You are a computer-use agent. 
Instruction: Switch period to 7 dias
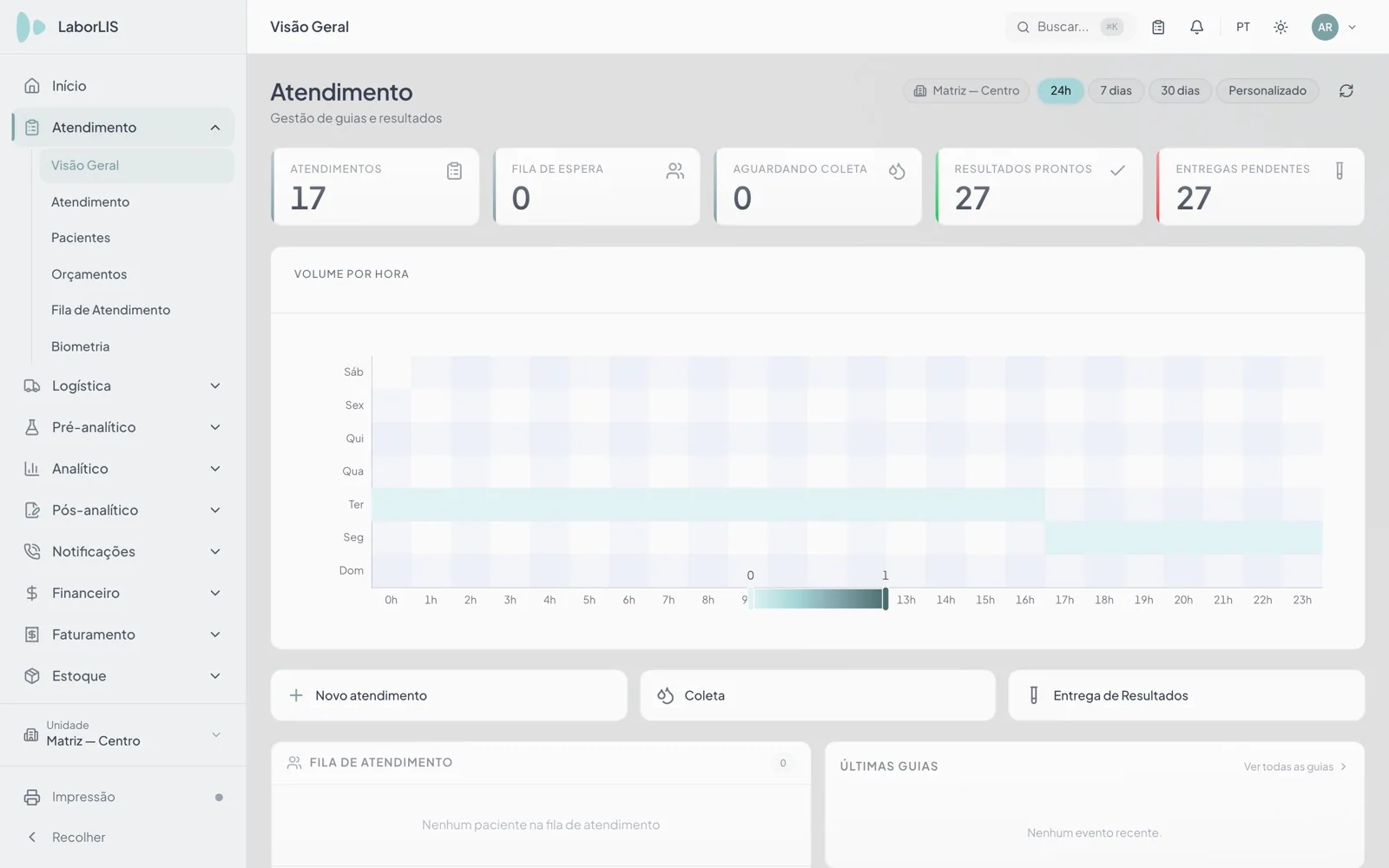pos(1116,90)
